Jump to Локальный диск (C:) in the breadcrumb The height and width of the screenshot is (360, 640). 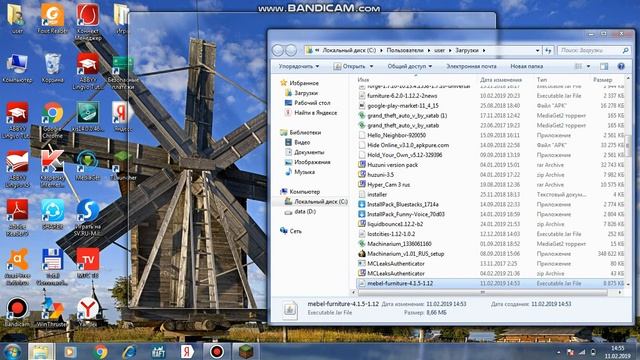[349, 50]
